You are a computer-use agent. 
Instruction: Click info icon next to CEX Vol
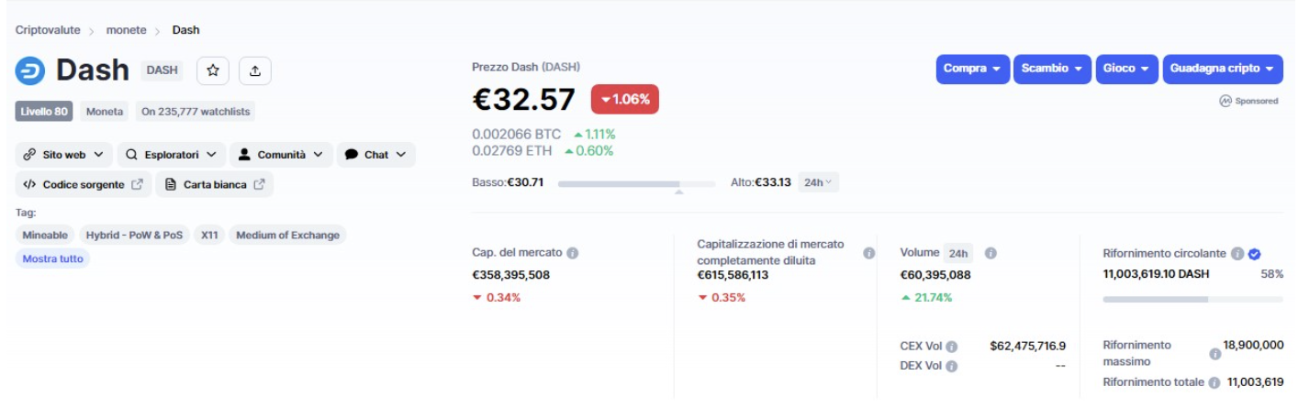[x=952, y=346]
